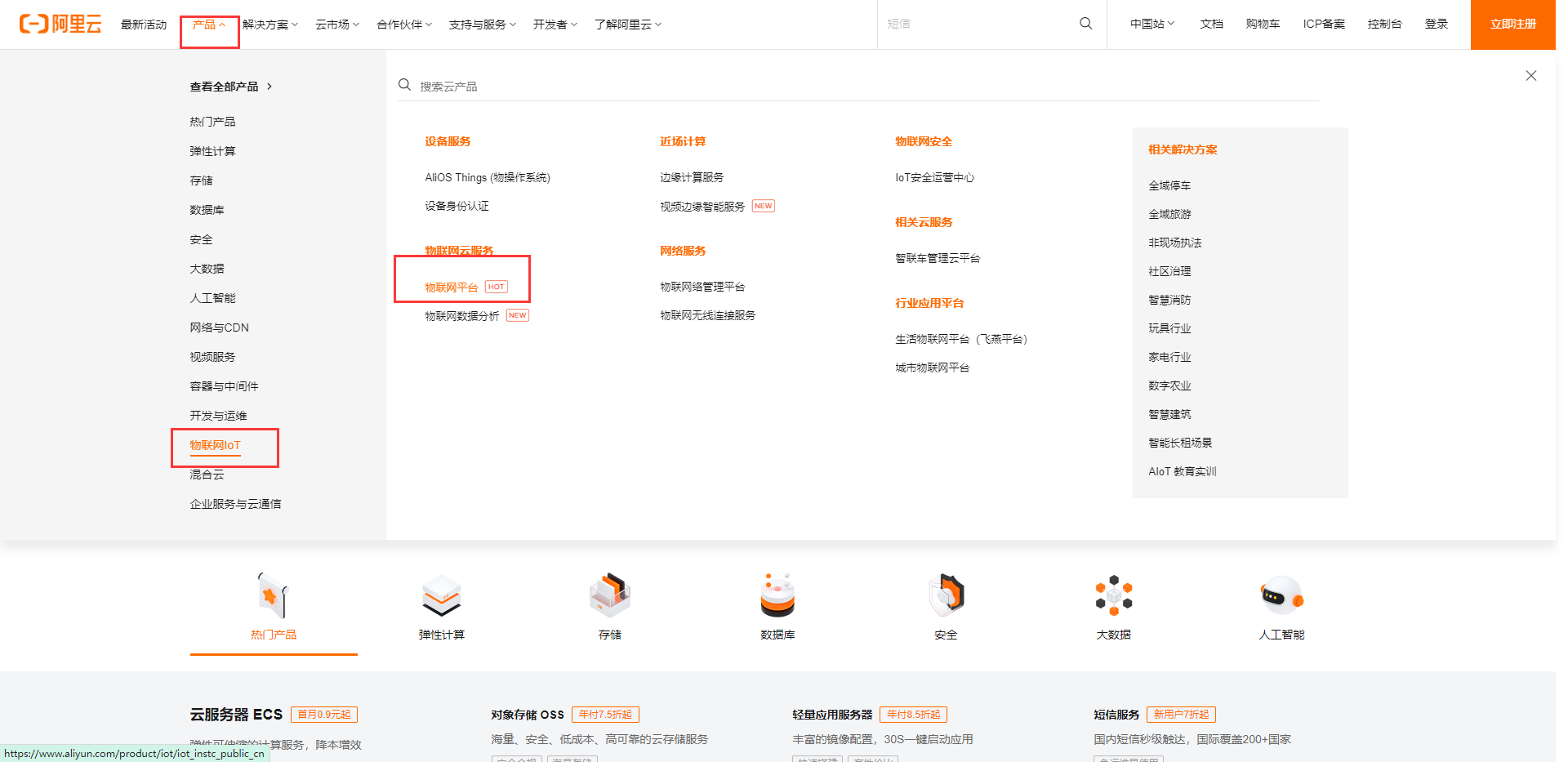The image size is (1568, 762).
Task: Open 全域停车 solution link
Action: tap(1169, 185)
